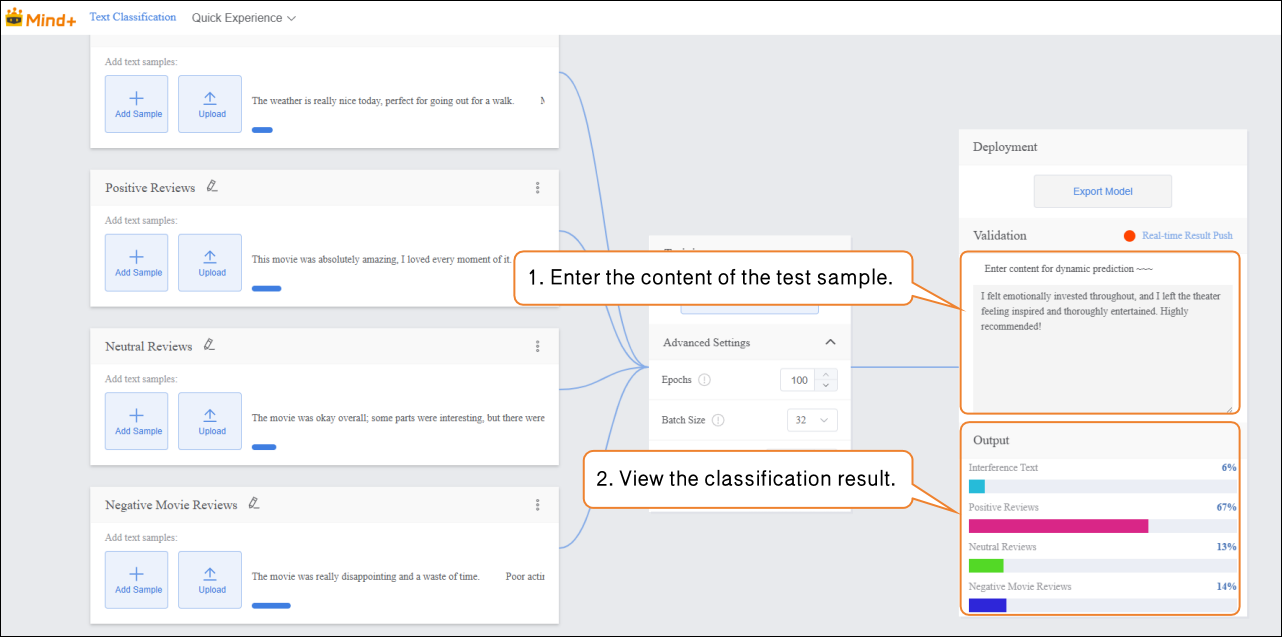
Task: Open the Batch Size dropdown
Action: pos(811,421)
